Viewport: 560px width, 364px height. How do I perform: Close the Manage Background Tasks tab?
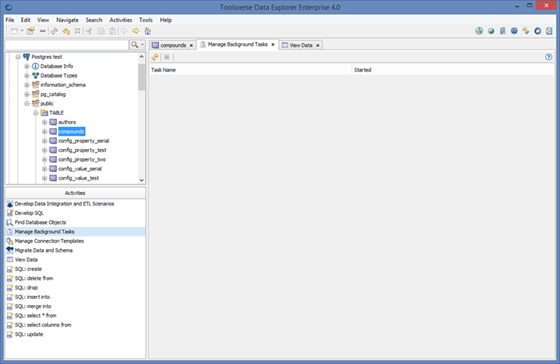(273, 45)
